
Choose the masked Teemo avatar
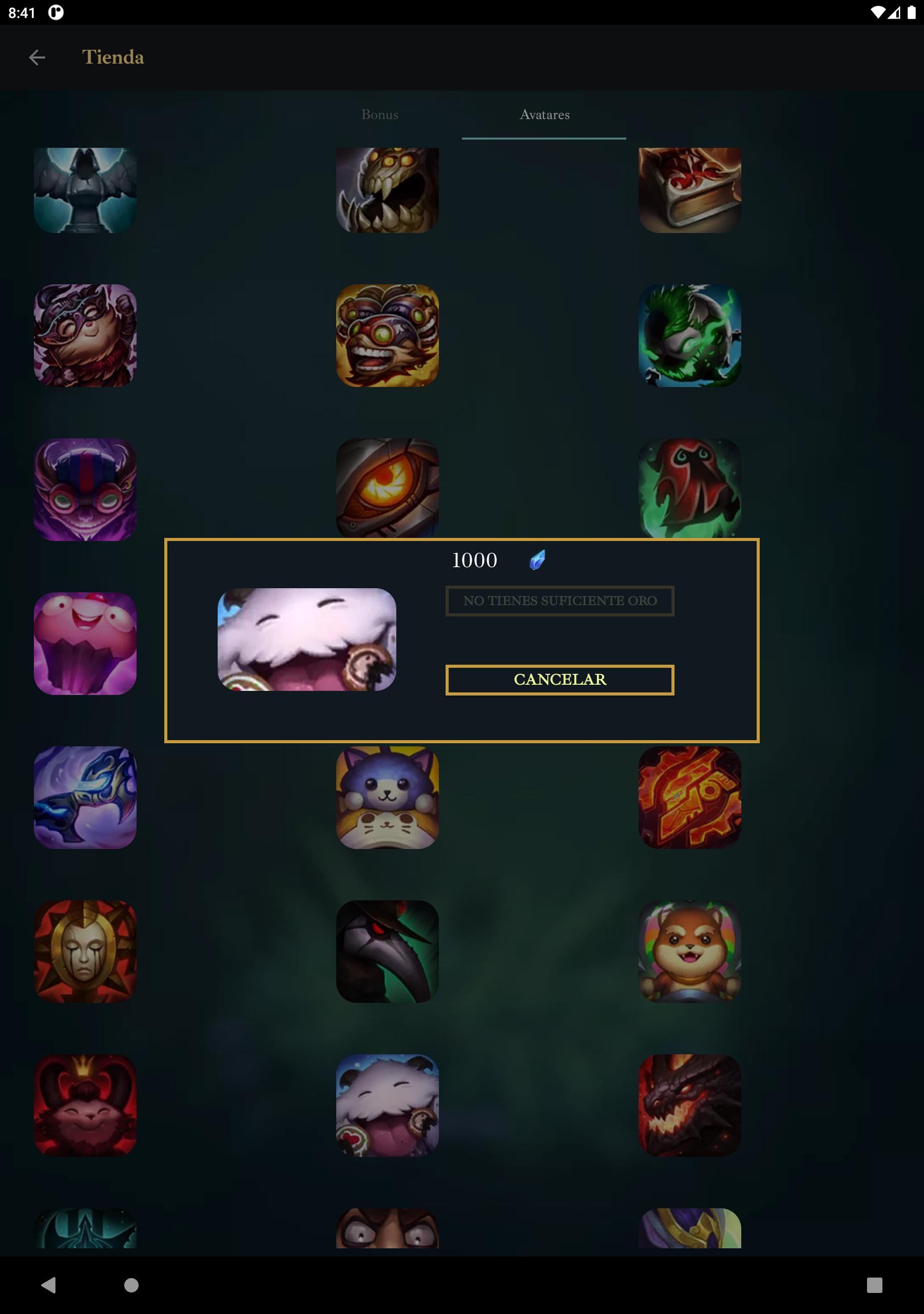pos(85,335)
